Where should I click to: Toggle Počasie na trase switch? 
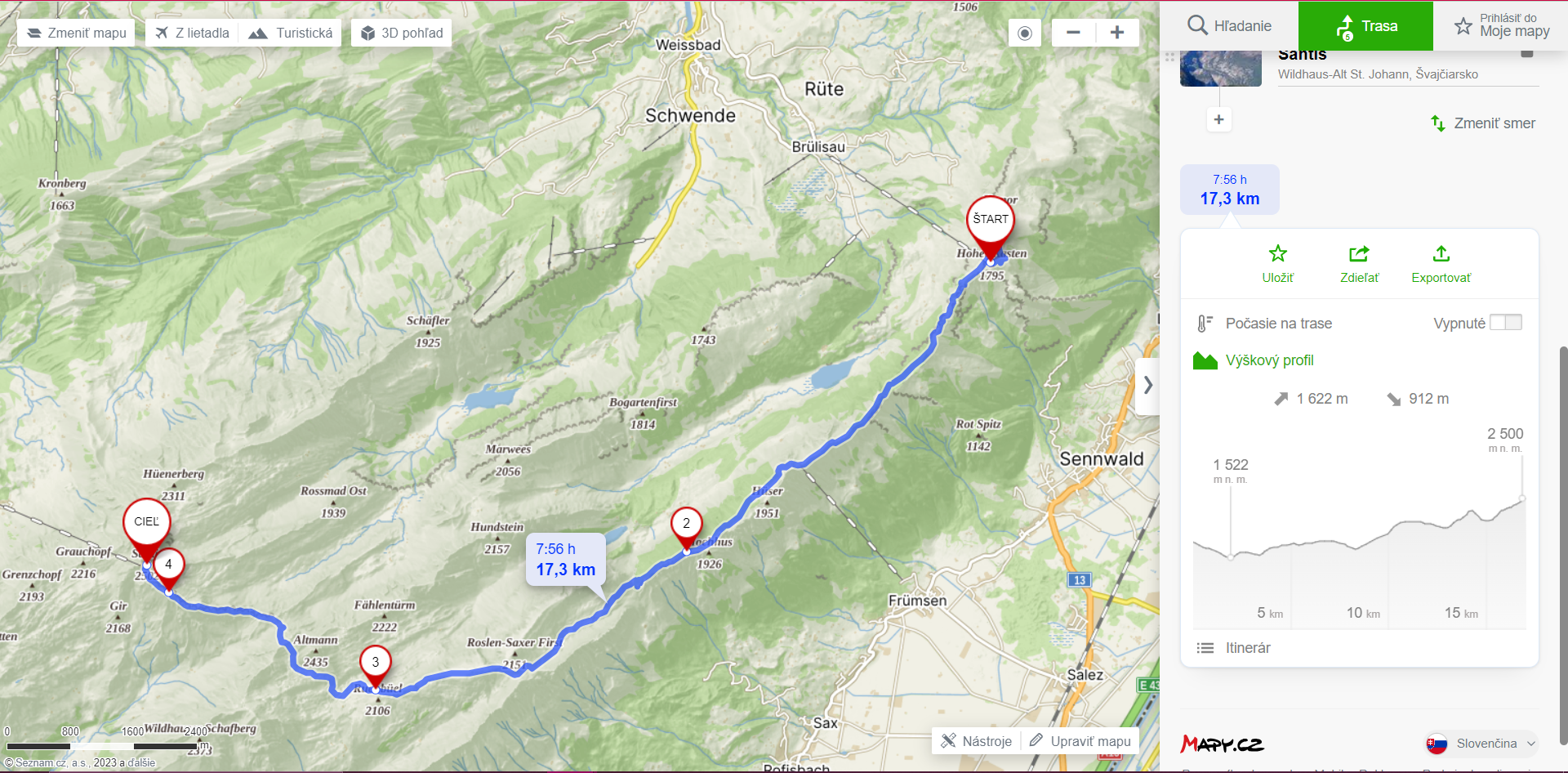point(1505,323)
